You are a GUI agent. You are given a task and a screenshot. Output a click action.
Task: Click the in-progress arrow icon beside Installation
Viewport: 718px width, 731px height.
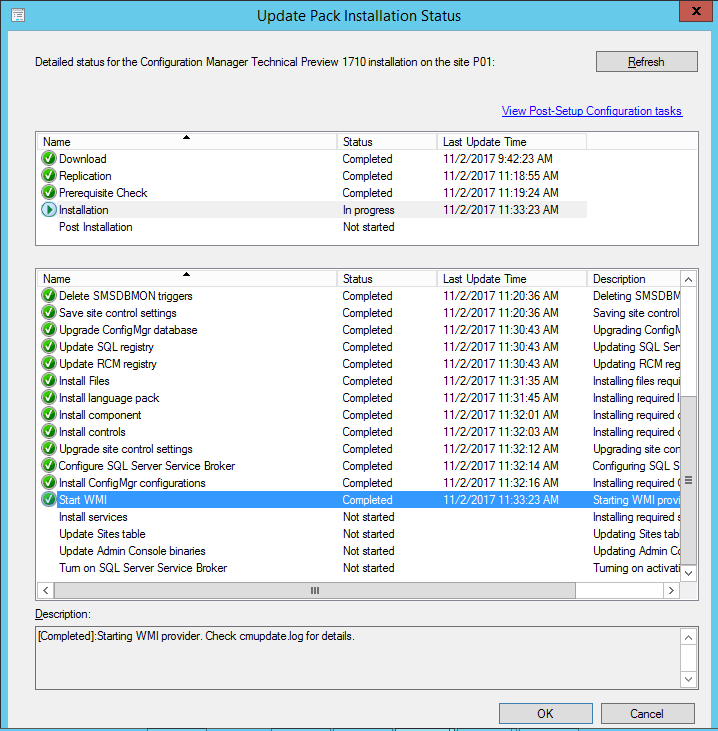tap(48, 210)
